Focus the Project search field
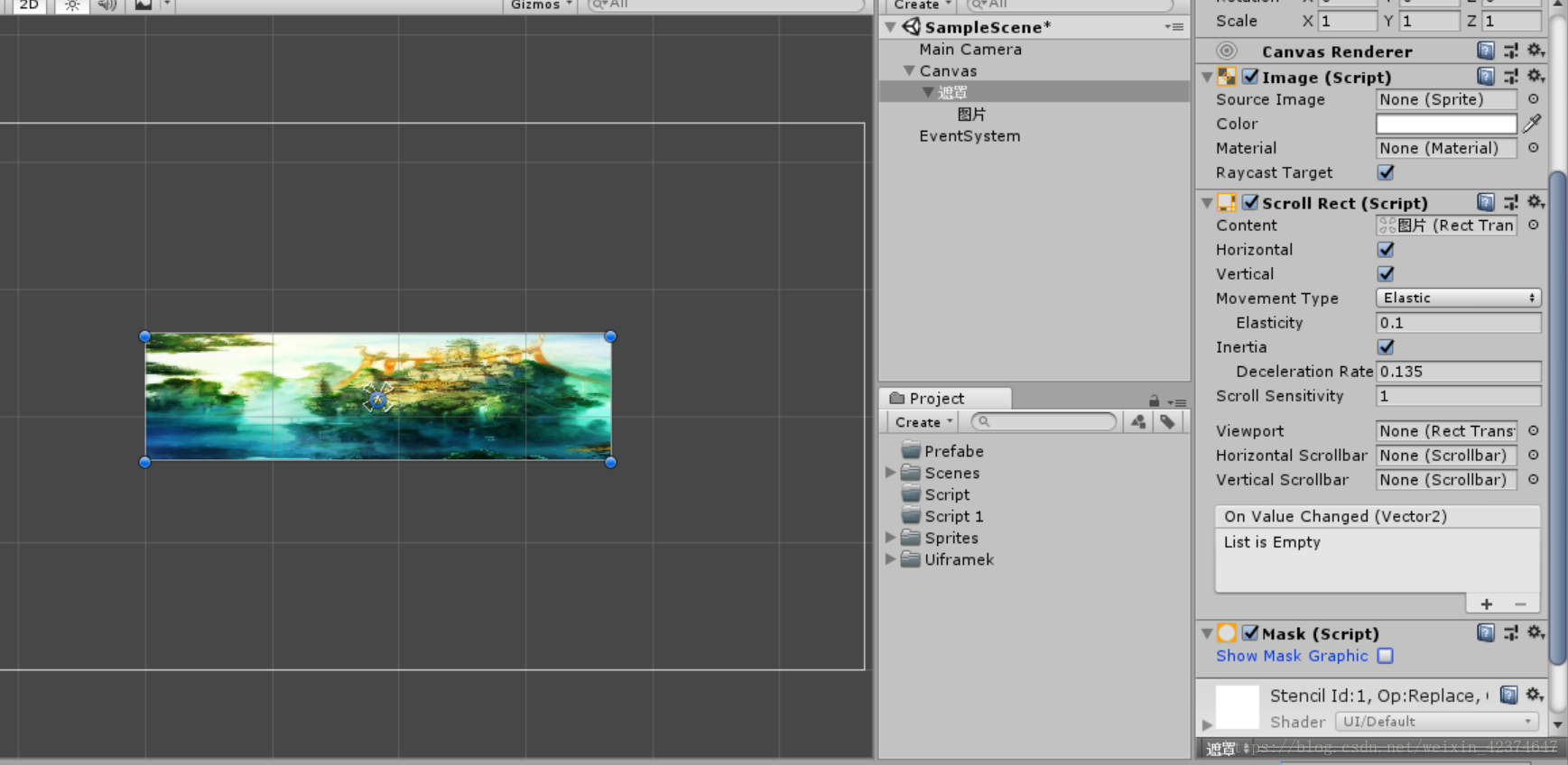1568x765 pixels. tap(1044, 421)
